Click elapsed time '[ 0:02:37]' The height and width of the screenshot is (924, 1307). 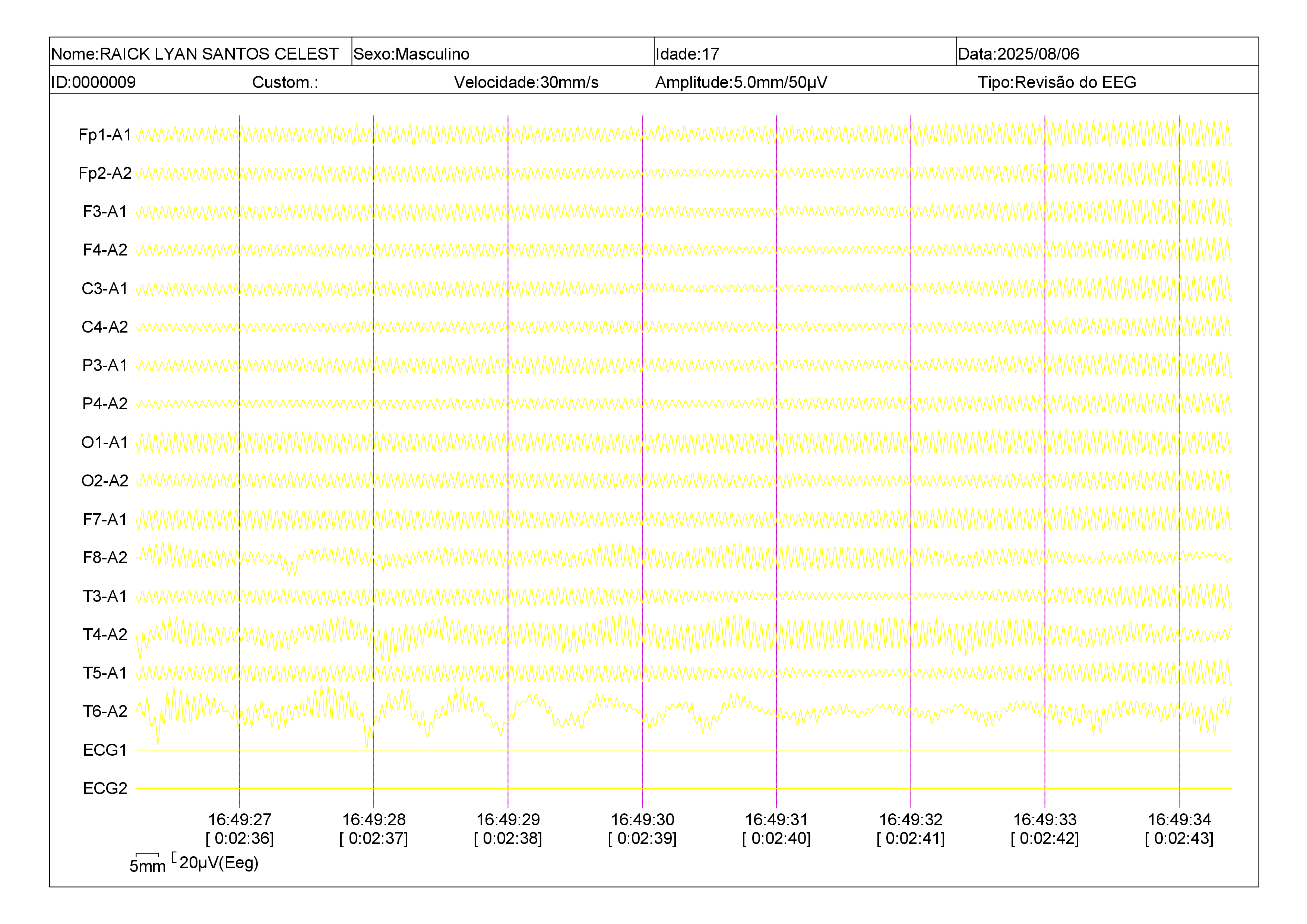tap(374, 838)
